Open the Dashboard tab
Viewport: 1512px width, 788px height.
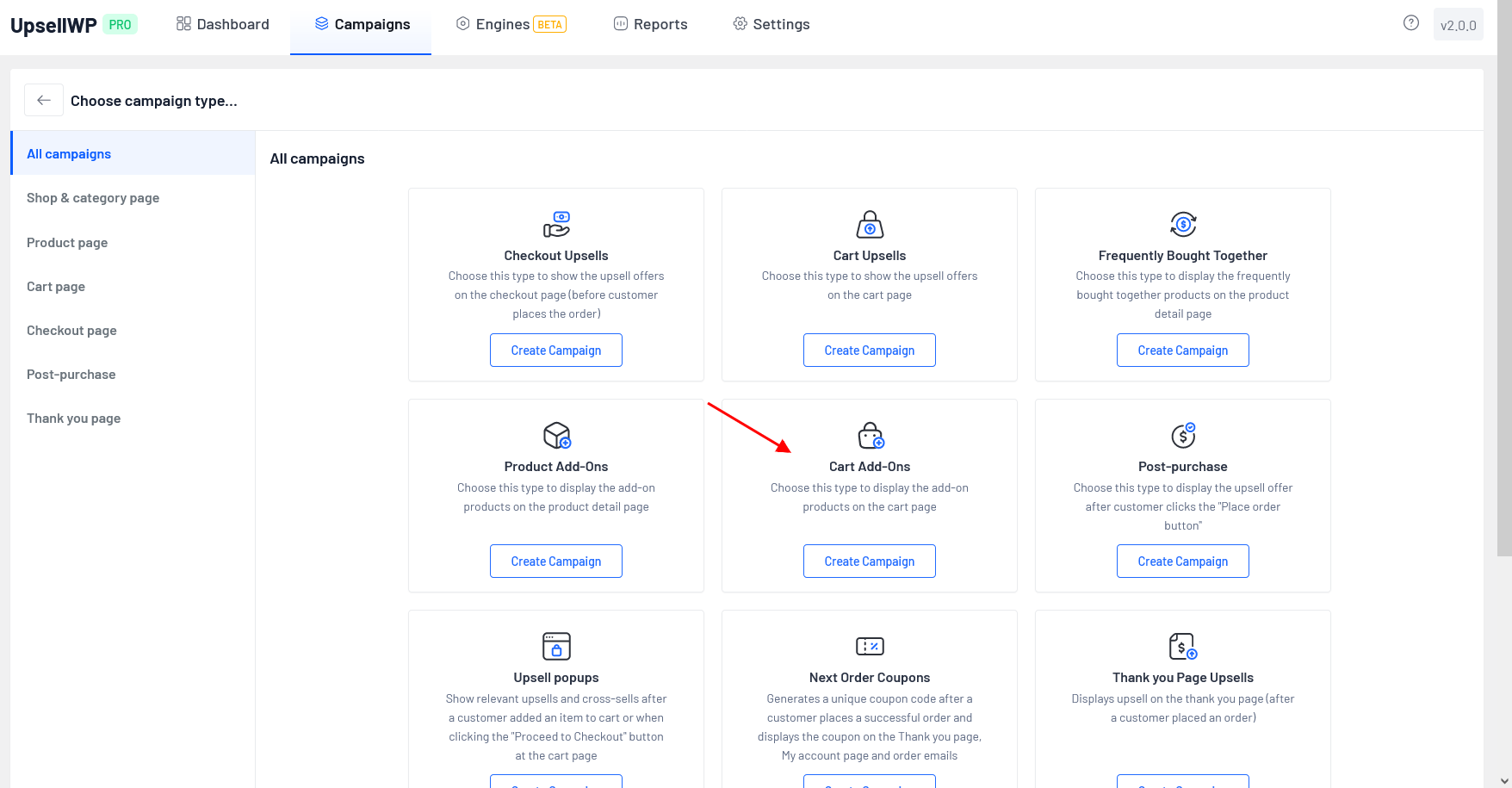point(223,24)
